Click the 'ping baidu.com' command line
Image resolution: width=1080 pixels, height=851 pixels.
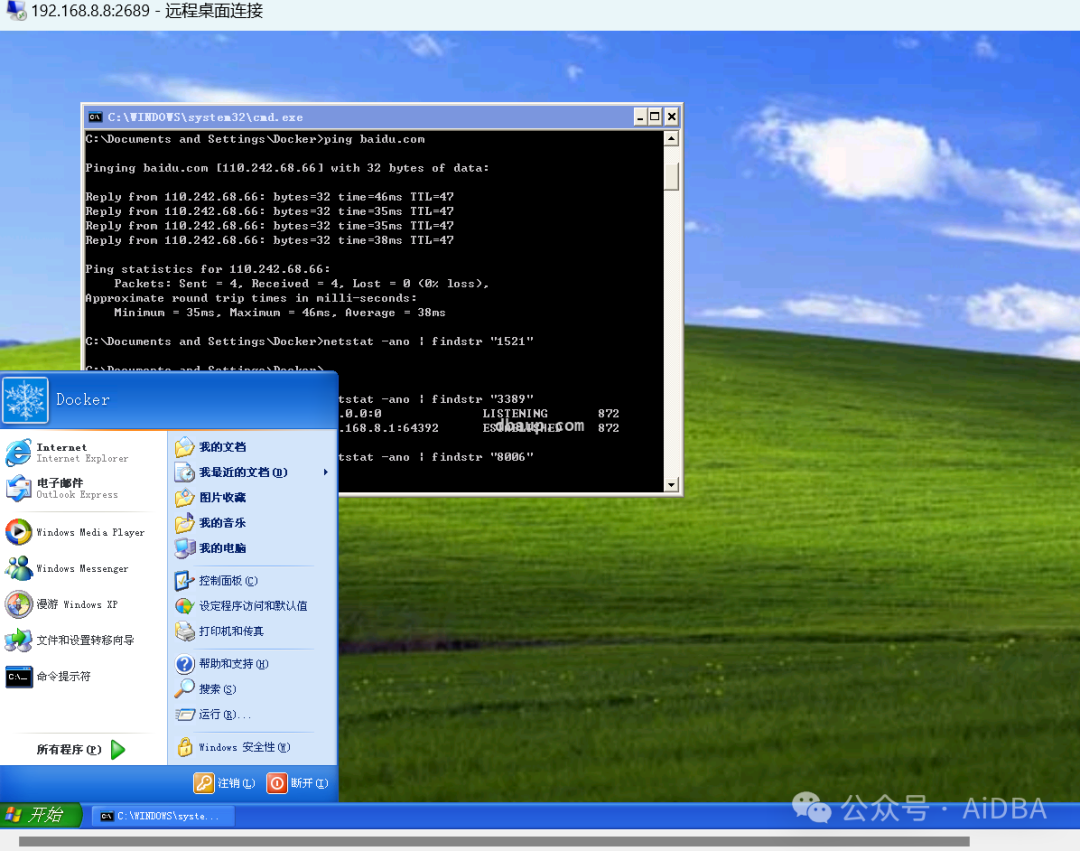(x=255, y=139)
